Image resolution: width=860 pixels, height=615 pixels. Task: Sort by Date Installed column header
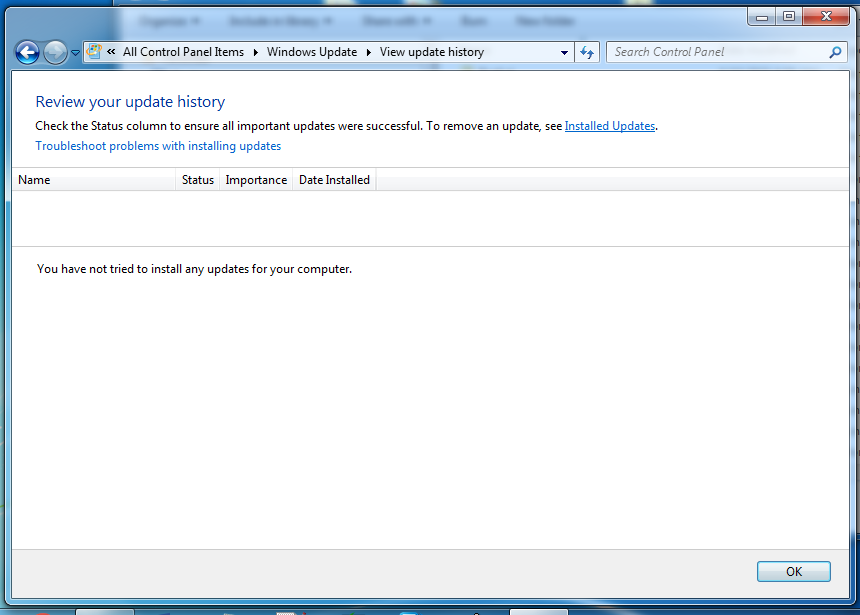pyautogui.click(x=334, y=180)
